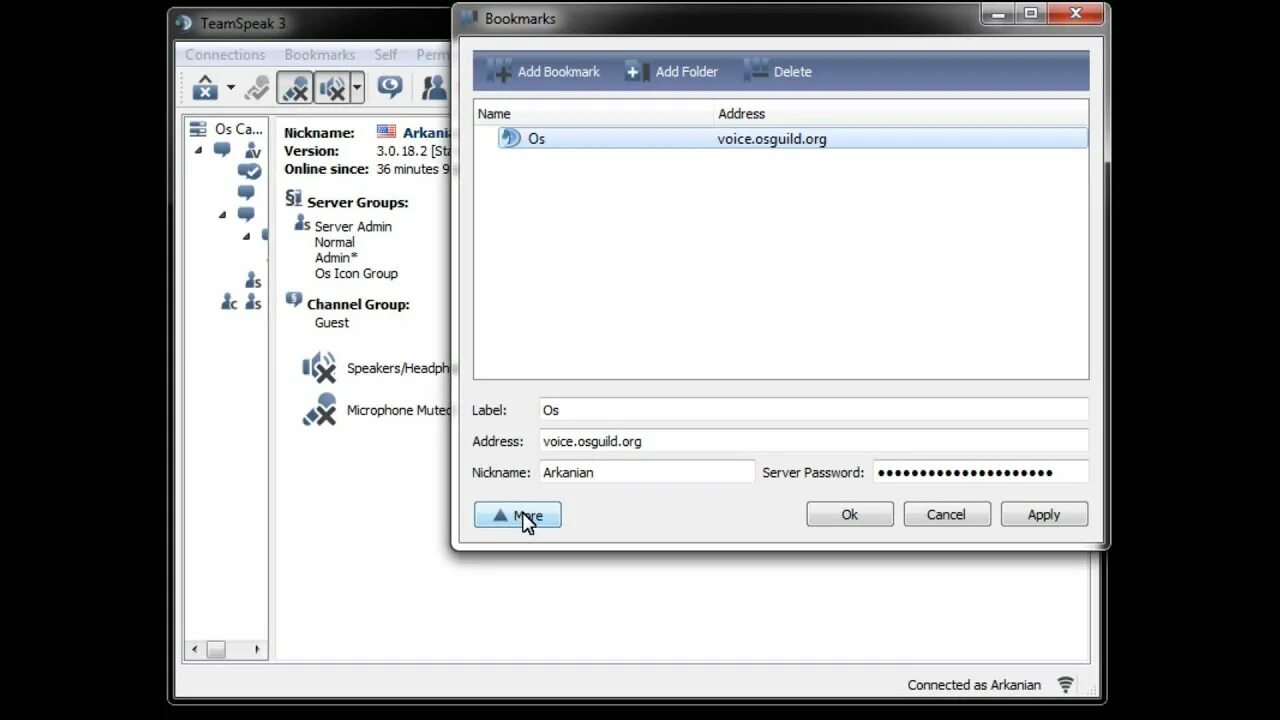Click the Add Bookmark toolbar button
Image resolution: width=1280 pixels, height=720 pixels.
[x=544, y=71]
